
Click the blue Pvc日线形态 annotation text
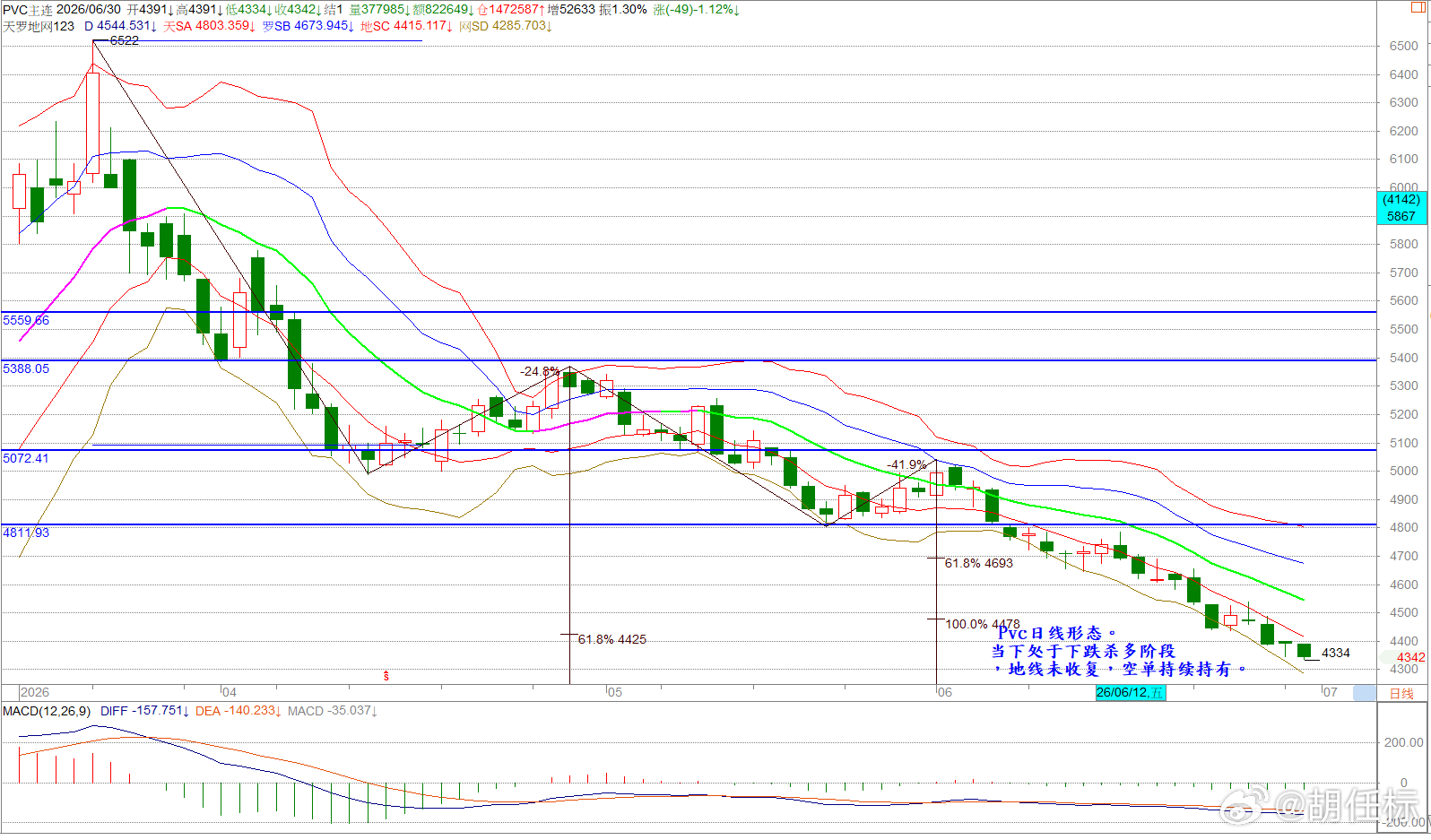tap(1058, 633)
